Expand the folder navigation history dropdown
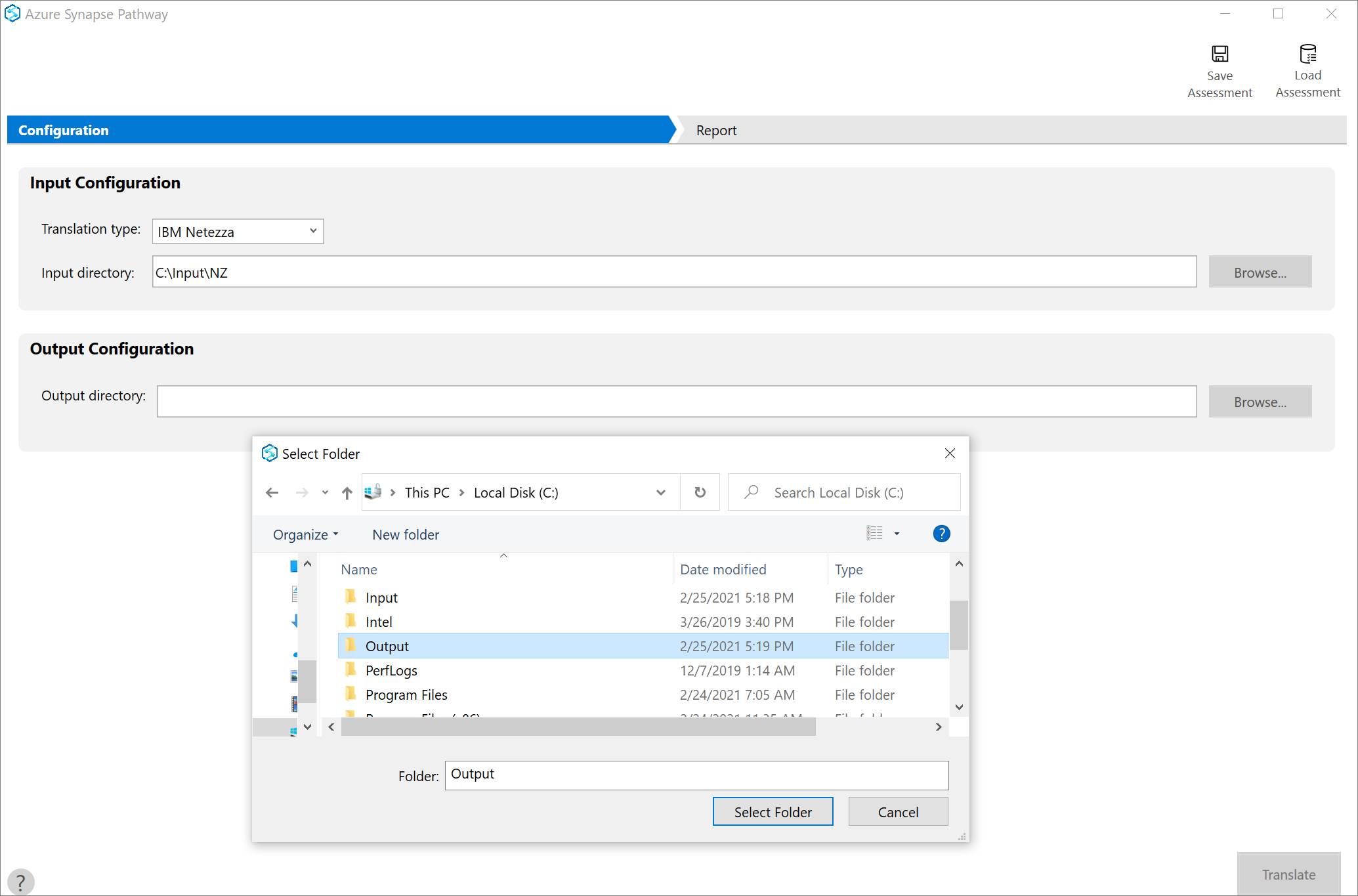The width and height of the screenshot is (1358, 896). (x=324, y=492)
